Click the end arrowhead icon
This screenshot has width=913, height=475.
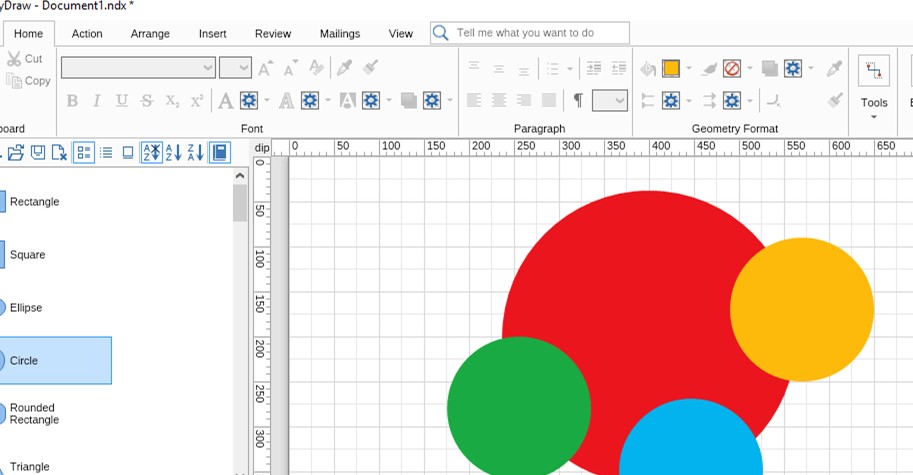(x=709, y=101)
